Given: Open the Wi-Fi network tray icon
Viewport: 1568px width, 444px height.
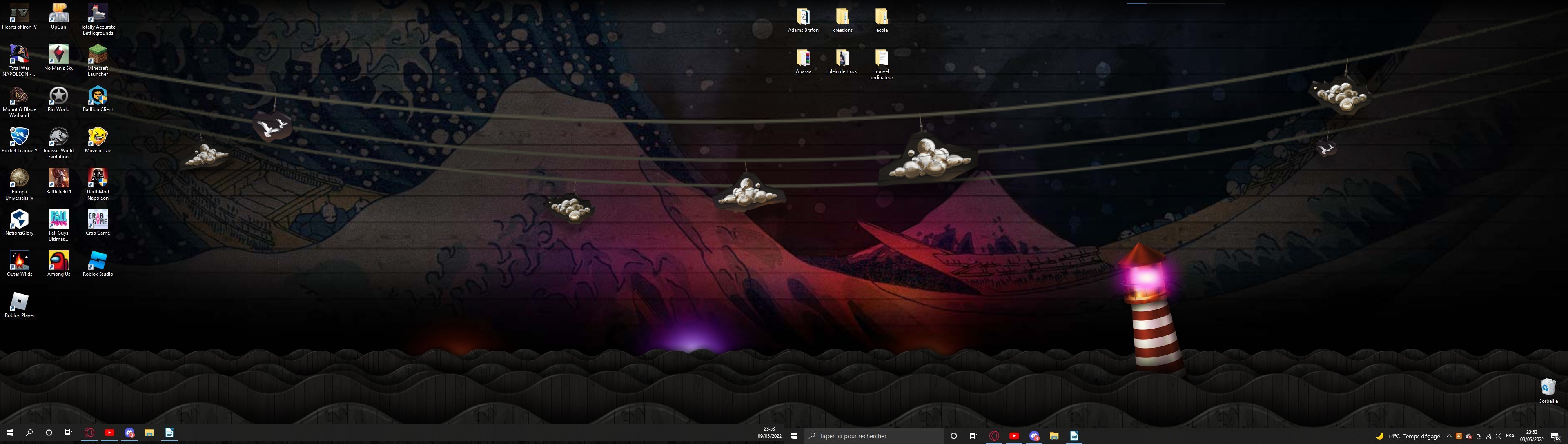Looking at the screenshot, I should [1488, 436].
